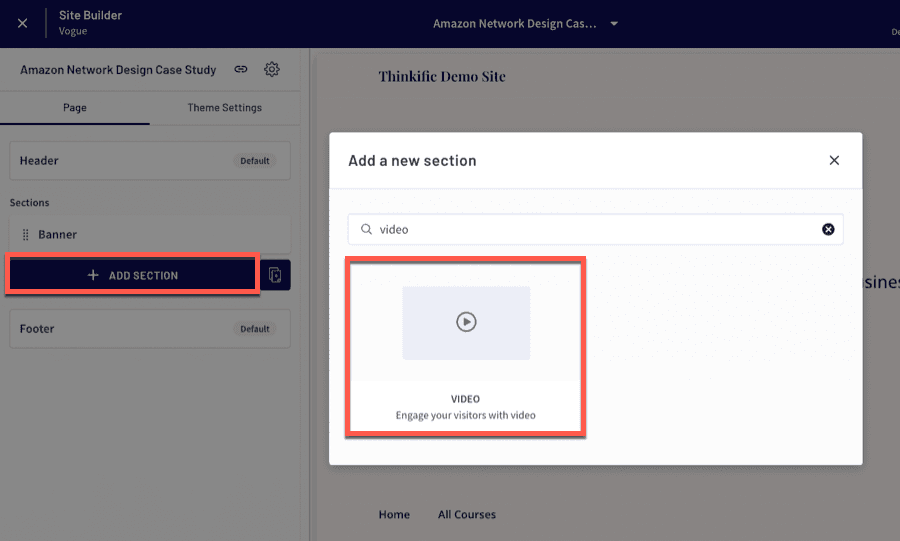Open page settings gear icon

(x=271, y=69)
